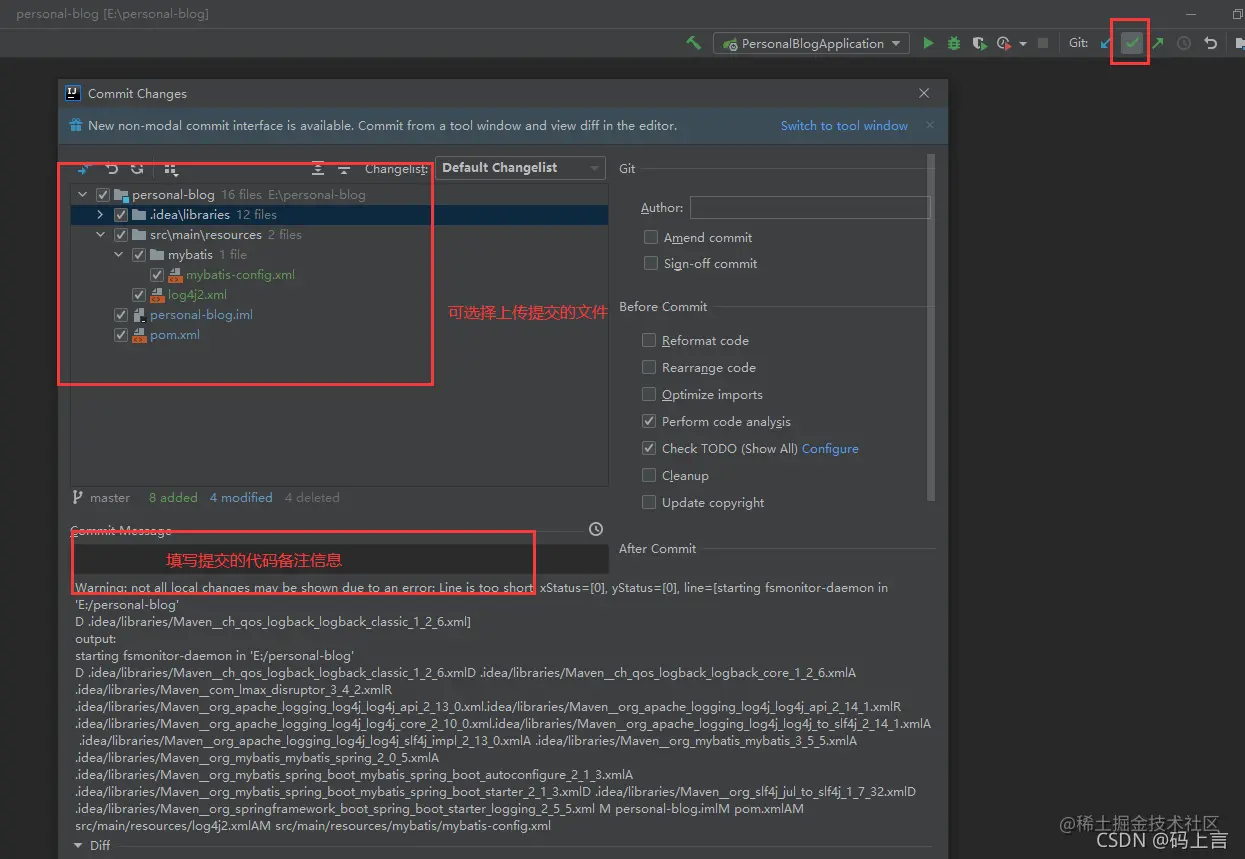Uncheck the mybatis folder checkbox

[139, 255]
